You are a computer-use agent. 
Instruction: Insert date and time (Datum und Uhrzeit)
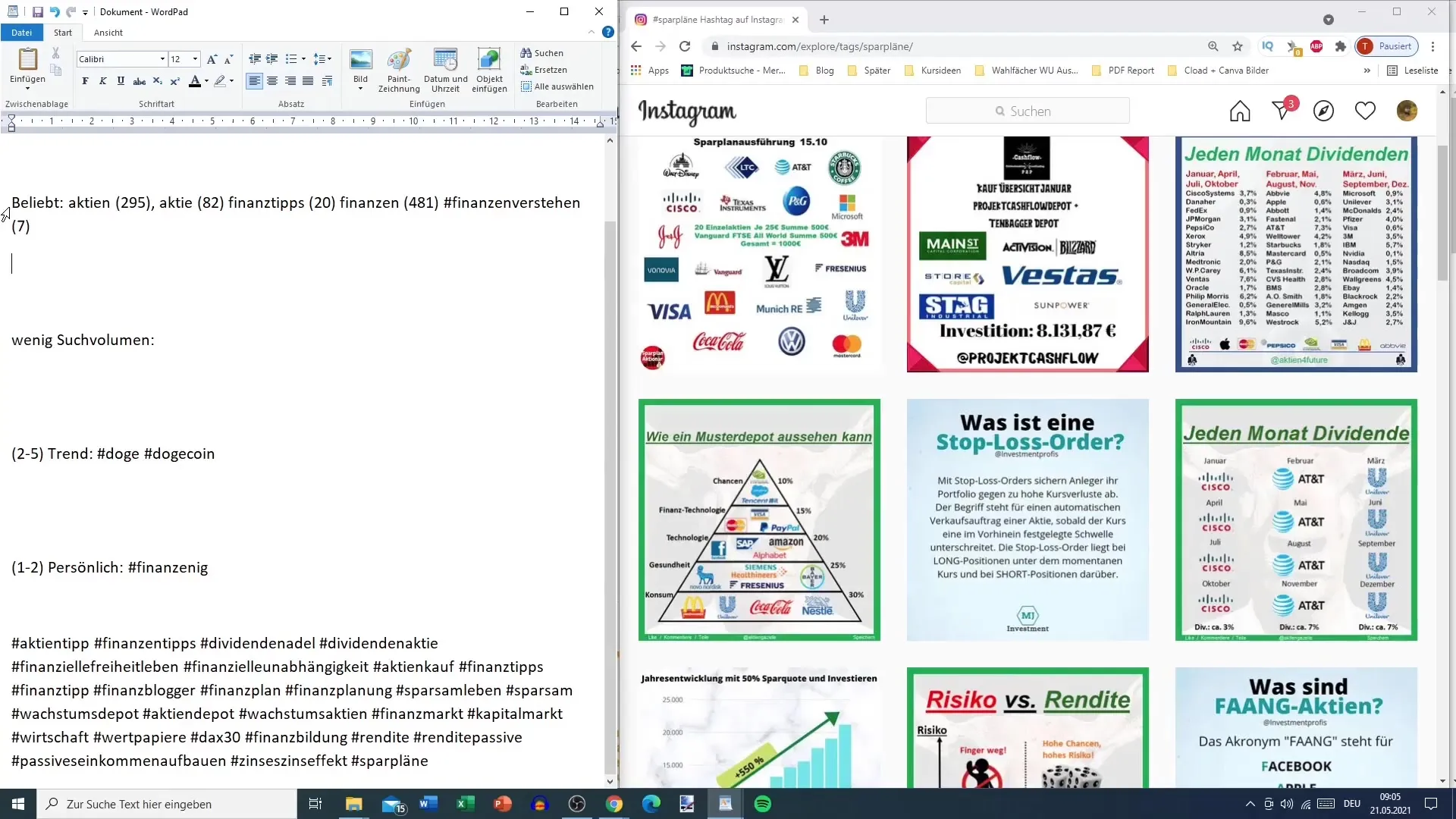[445, 71]
